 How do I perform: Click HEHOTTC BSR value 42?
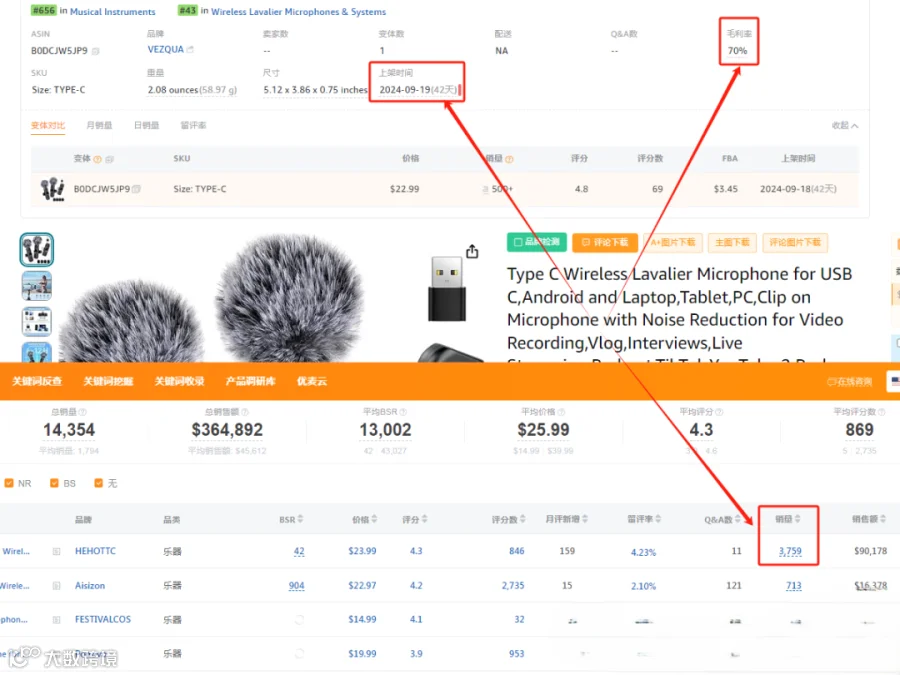click(299, 551)
